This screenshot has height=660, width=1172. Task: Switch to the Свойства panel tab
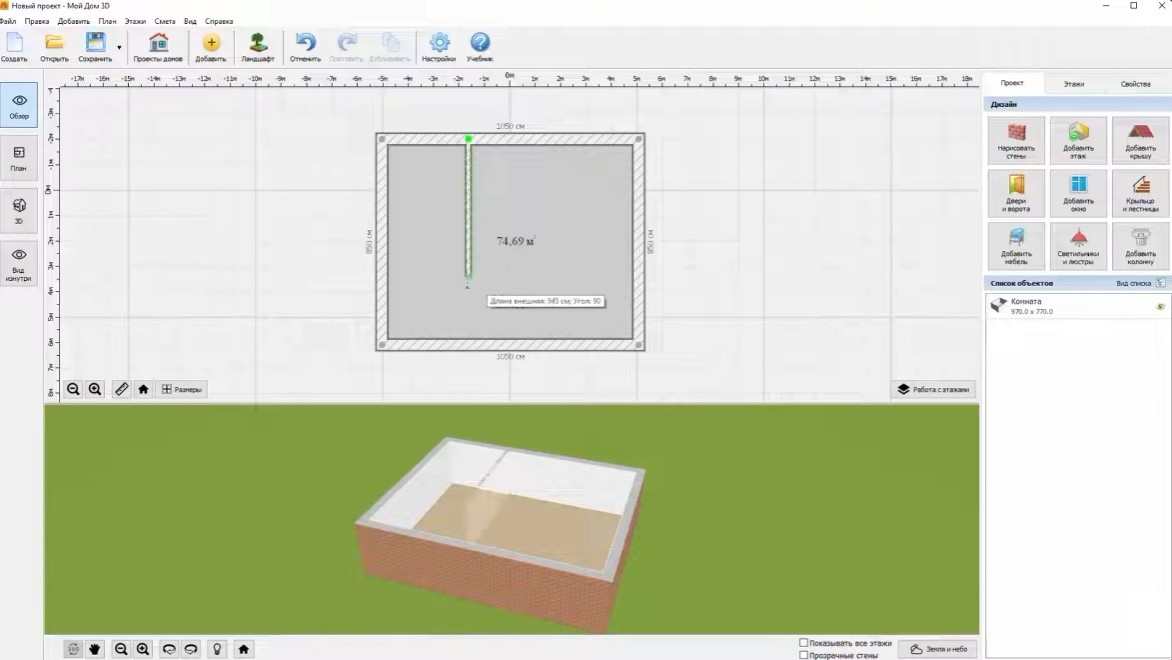[x=1135, y=84]
